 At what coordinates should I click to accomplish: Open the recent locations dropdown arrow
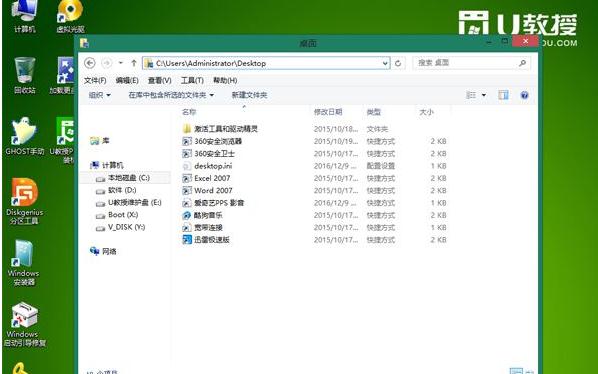(x=121, y=63)
